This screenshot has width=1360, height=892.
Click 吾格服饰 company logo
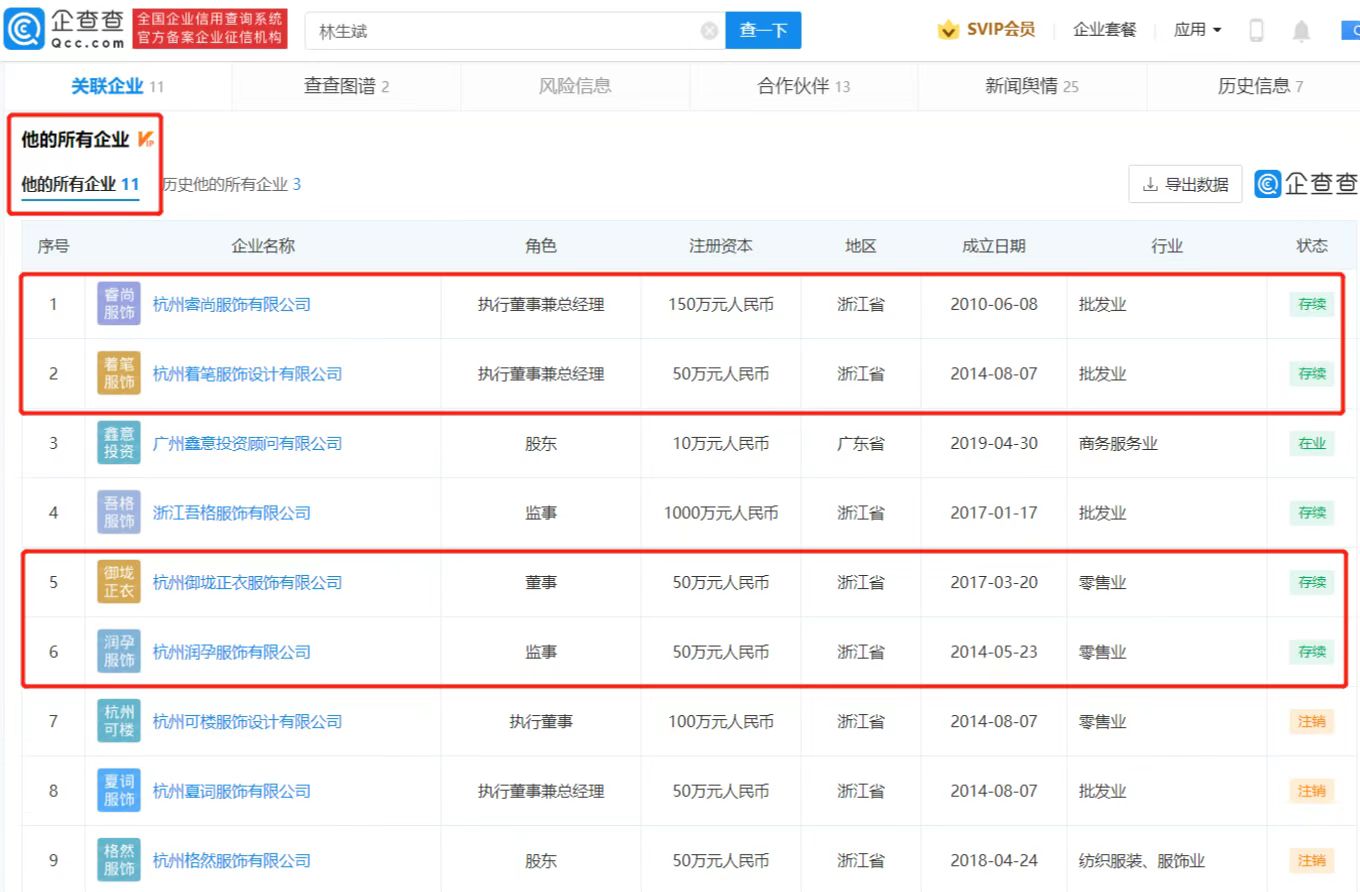click(x=119, y=512)
